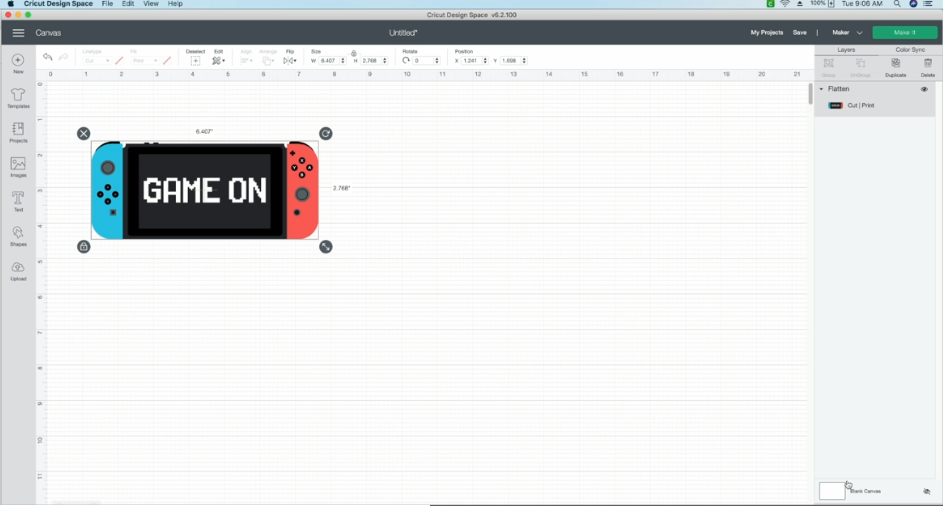The image size is (943, 506).
Task: Click the delete X handle on the image
Action: 84,134
